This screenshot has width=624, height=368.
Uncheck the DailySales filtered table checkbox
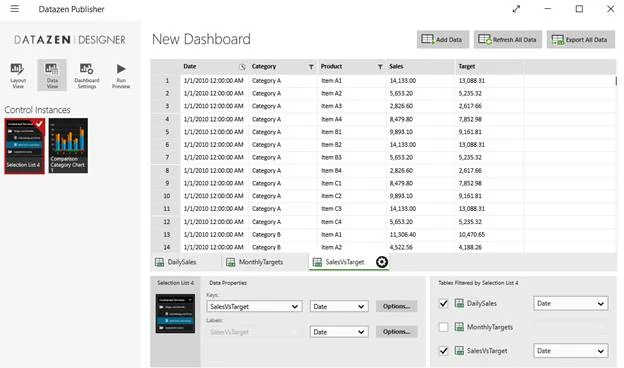(x=443, y=304)
